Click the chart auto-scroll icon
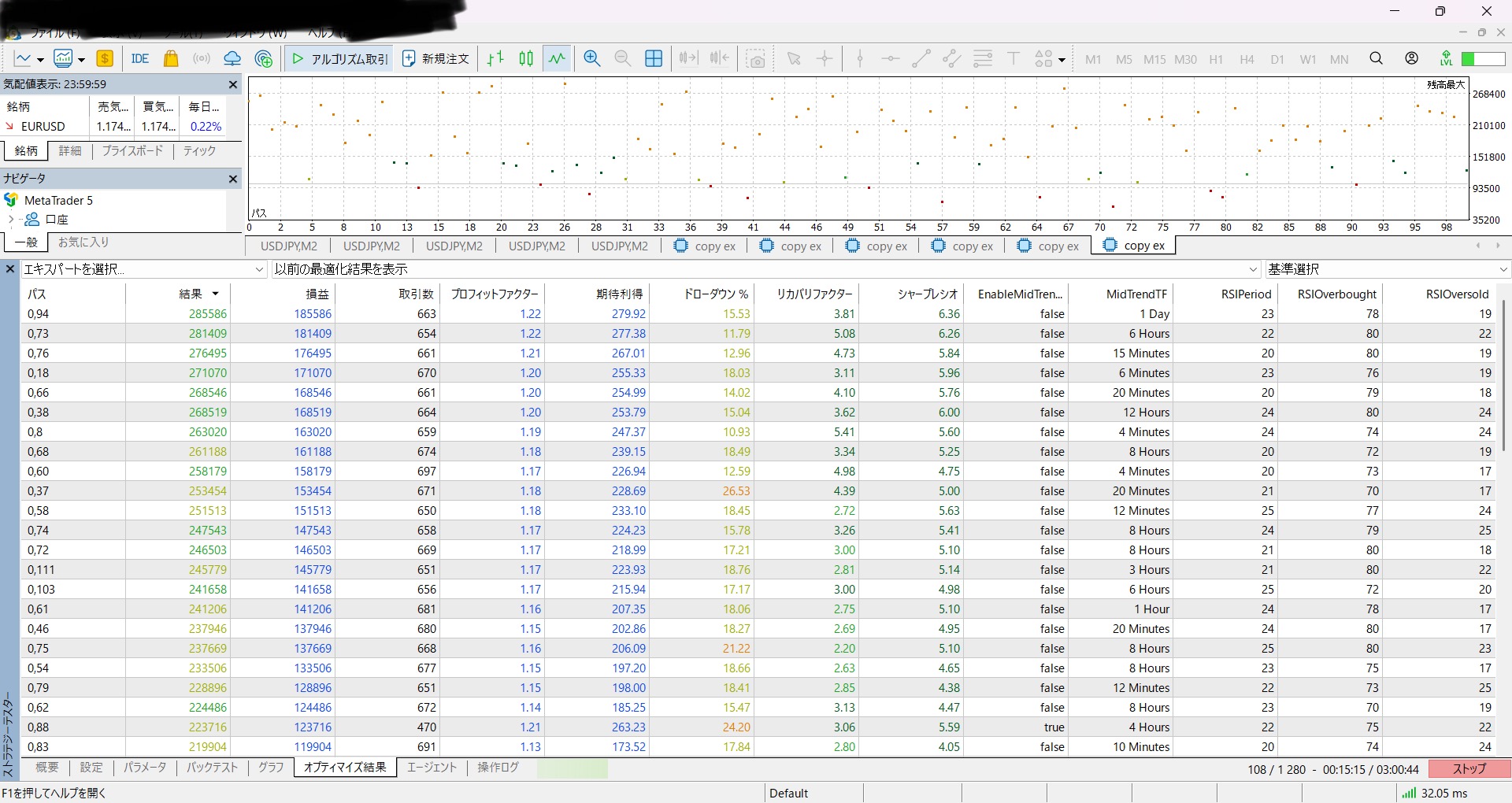Image resolution: width=1512 pixels, height=803 pixels. coord(688,58)
